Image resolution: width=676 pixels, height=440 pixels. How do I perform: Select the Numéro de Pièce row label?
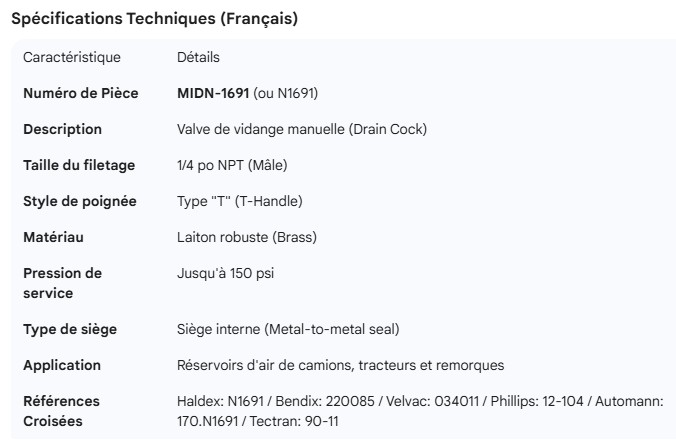80,93
